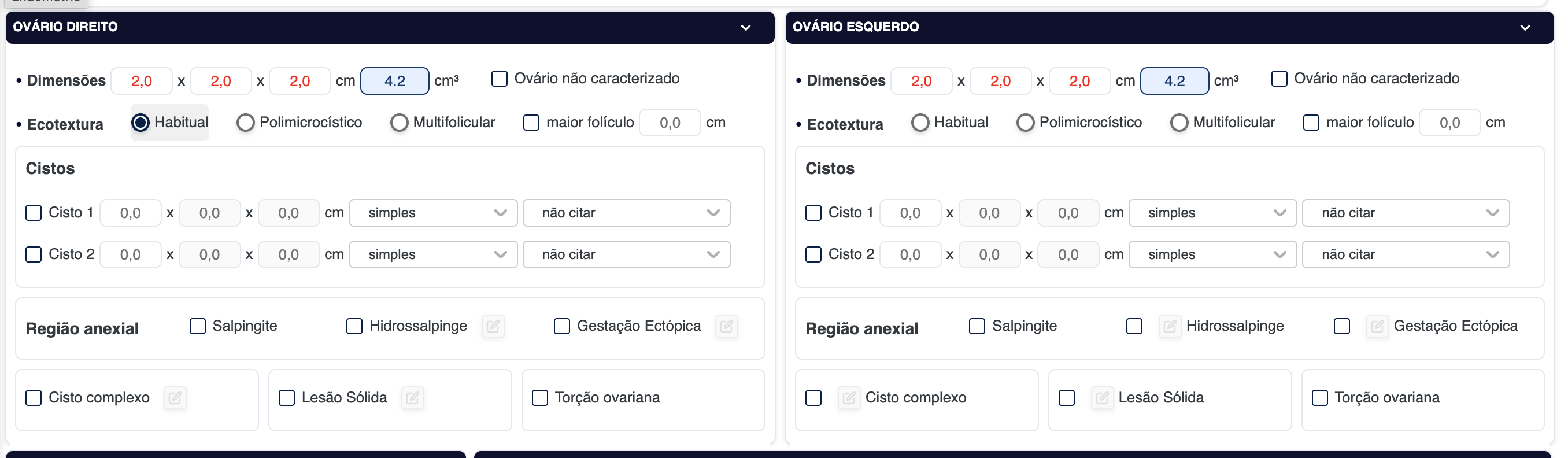Open left Cisto 2 'não citar' dropdown

(x=1405, y=254)
